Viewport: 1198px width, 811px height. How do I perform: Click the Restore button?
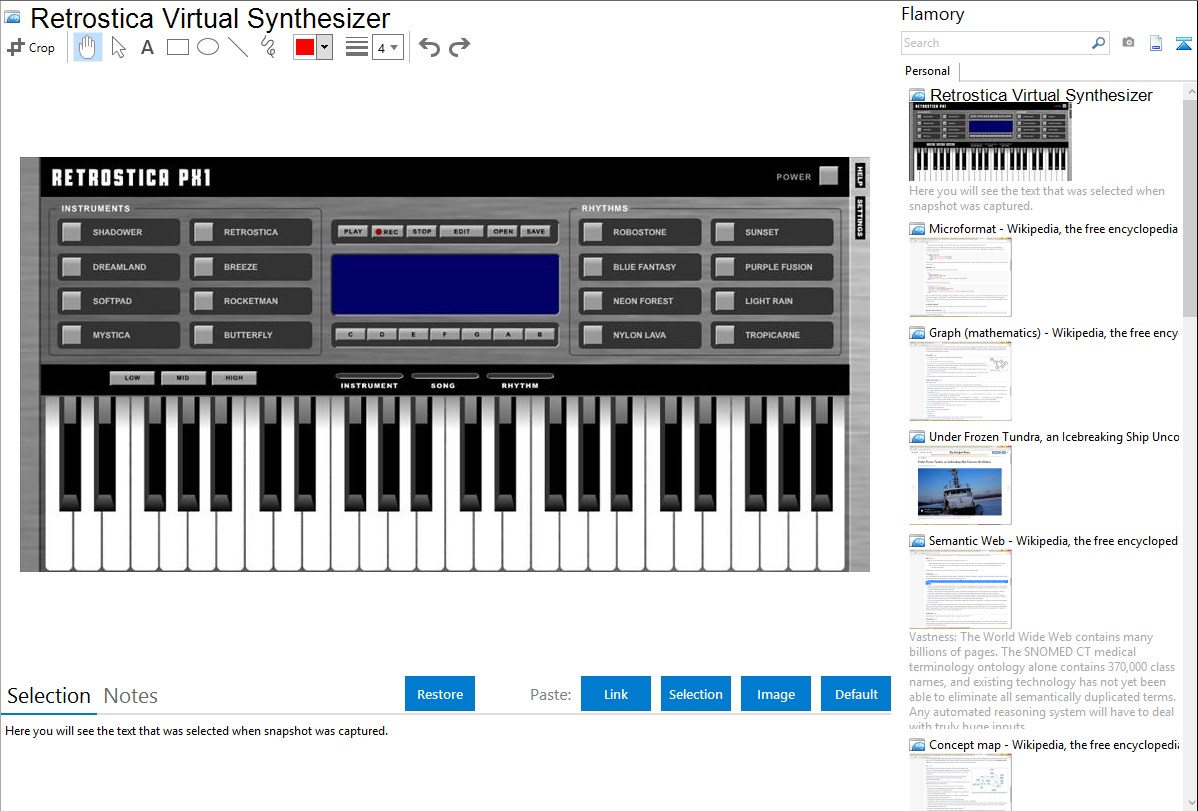(440, 694)
